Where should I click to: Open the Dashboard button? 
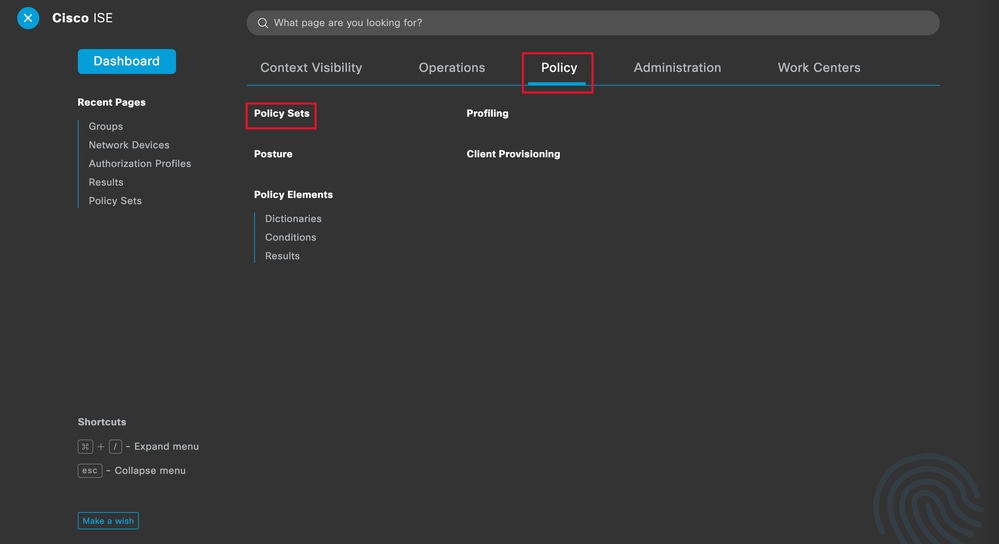click(x=127, y=61)
